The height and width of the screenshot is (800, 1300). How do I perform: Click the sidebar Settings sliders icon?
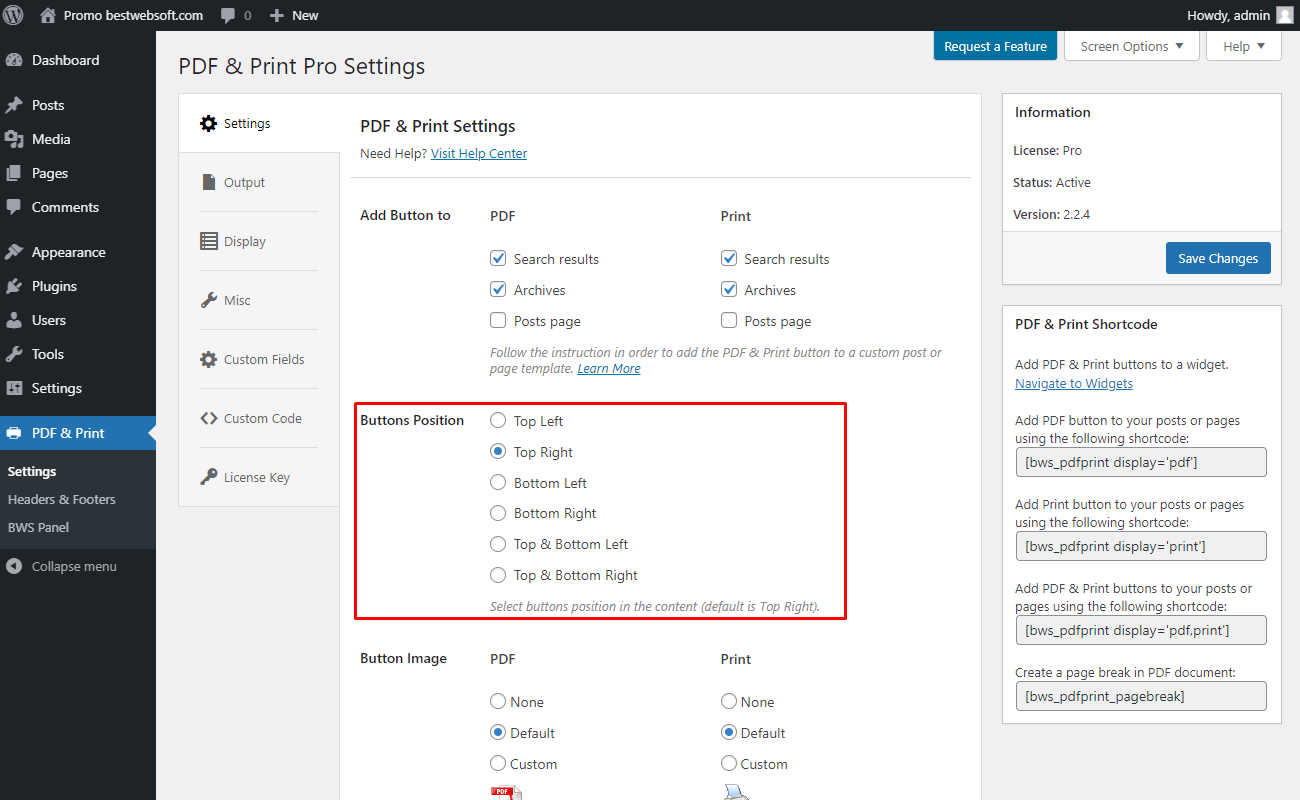pyautogui.click(x=14, y=388)
